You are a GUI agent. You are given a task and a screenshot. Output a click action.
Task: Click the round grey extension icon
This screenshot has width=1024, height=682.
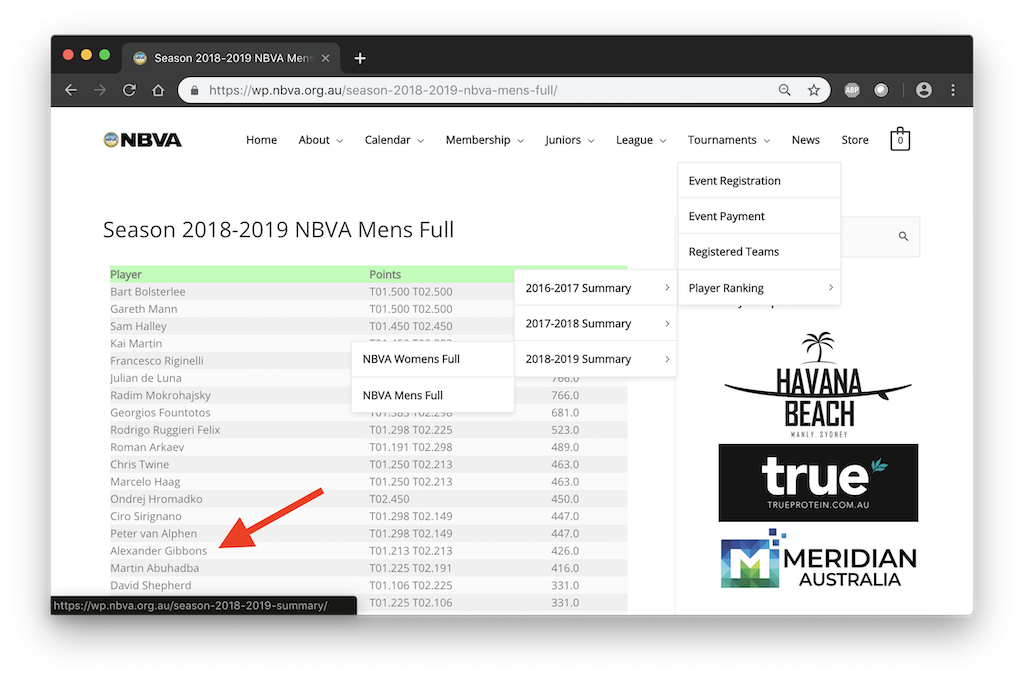click(881, 90)
